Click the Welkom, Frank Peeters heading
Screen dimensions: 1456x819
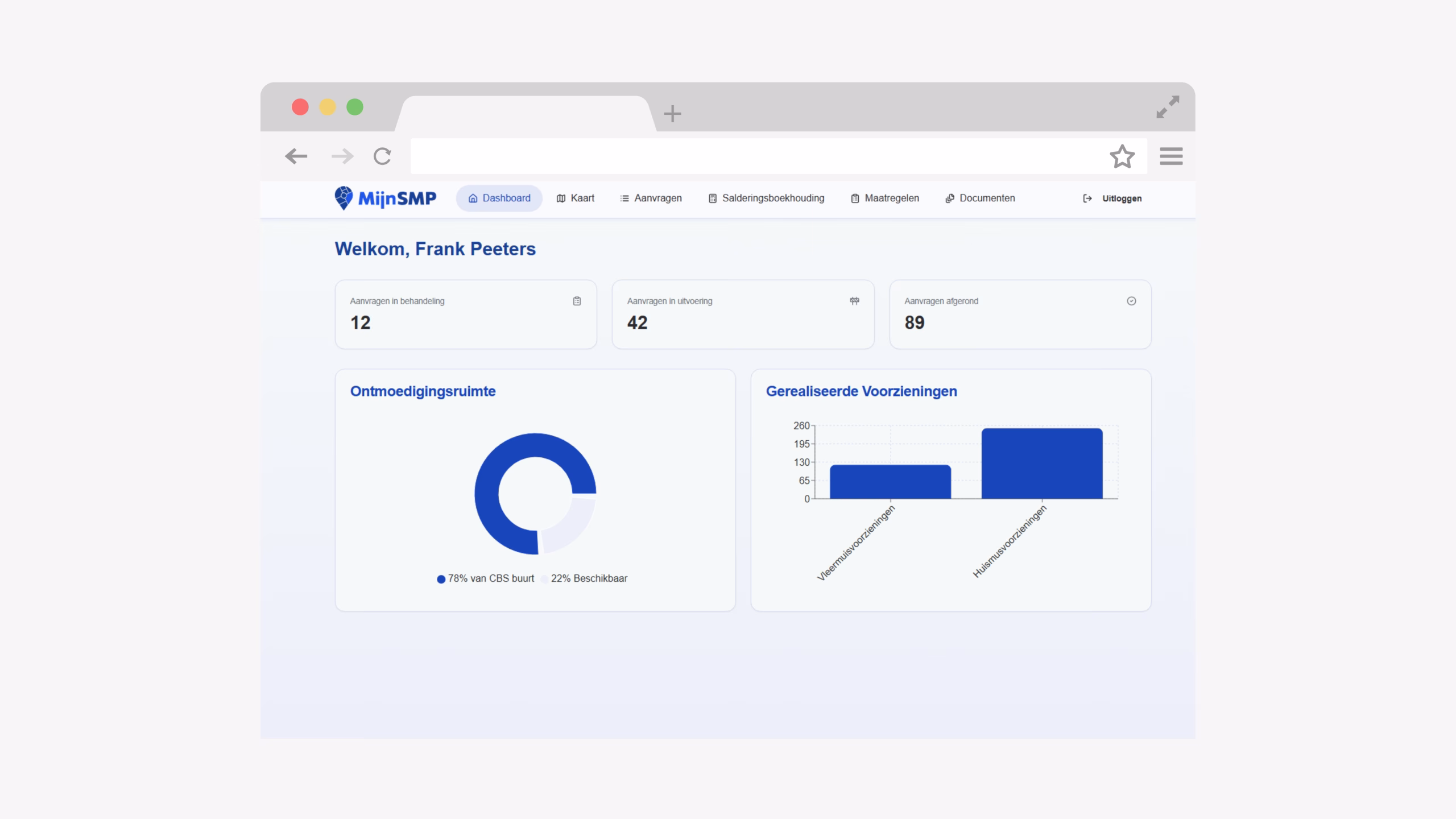click(435, 249)
